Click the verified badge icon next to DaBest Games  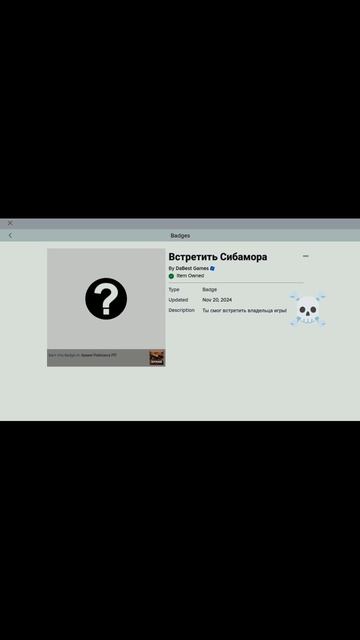[x=212, y=268]
